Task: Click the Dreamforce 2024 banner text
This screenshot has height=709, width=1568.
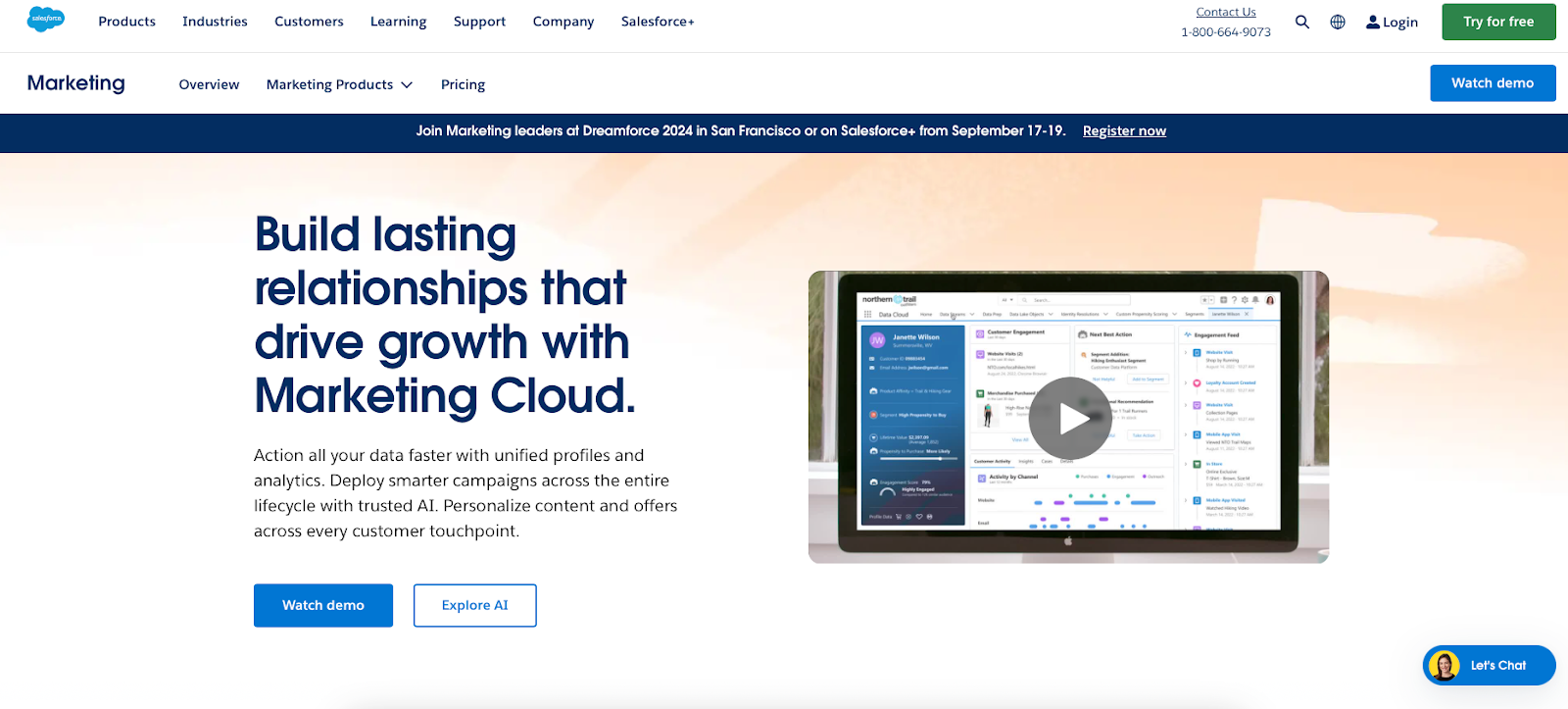Action: (740, 131)
